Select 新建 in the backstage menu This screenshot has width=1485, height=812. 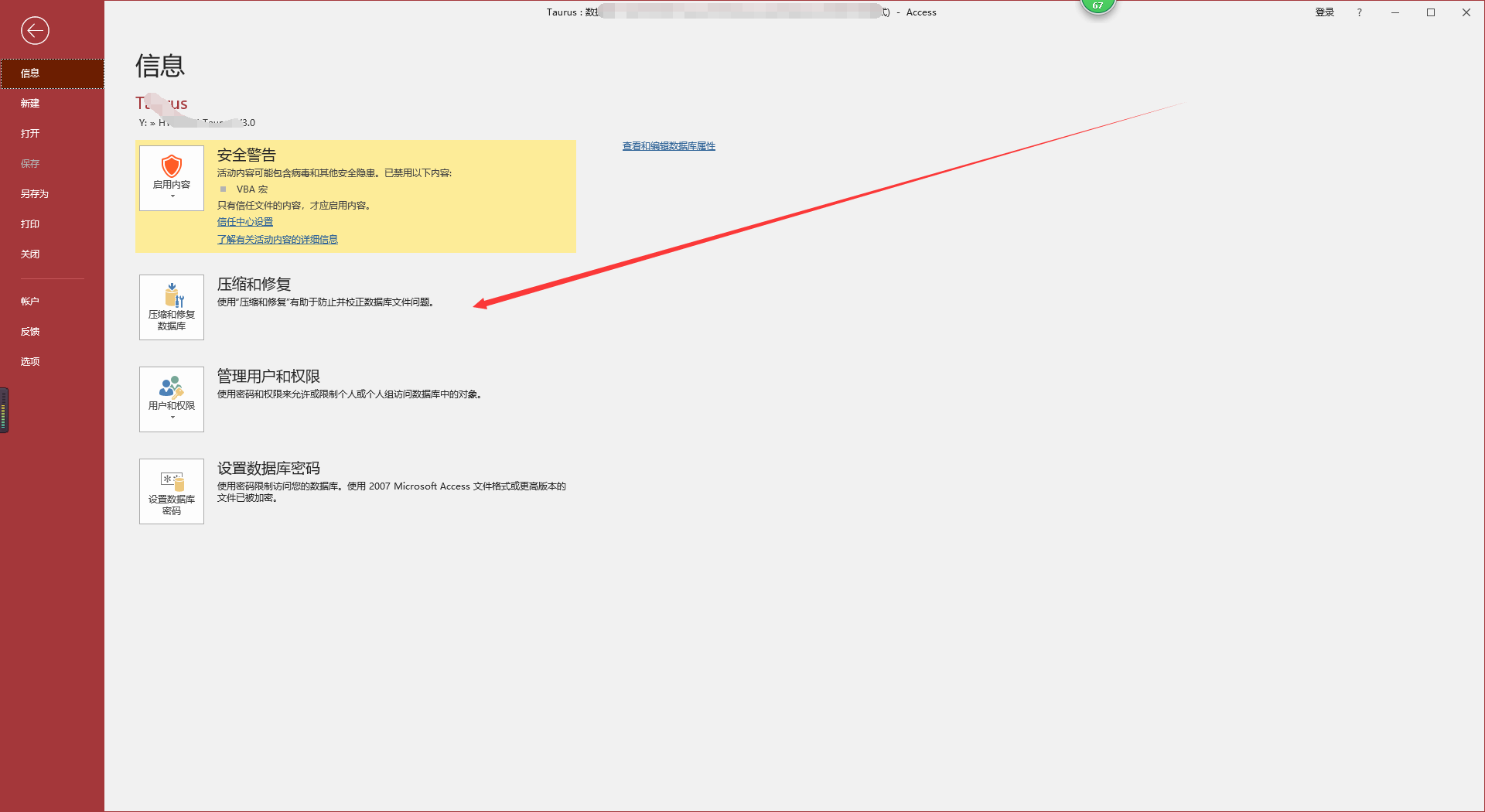[x=52, y=104]
